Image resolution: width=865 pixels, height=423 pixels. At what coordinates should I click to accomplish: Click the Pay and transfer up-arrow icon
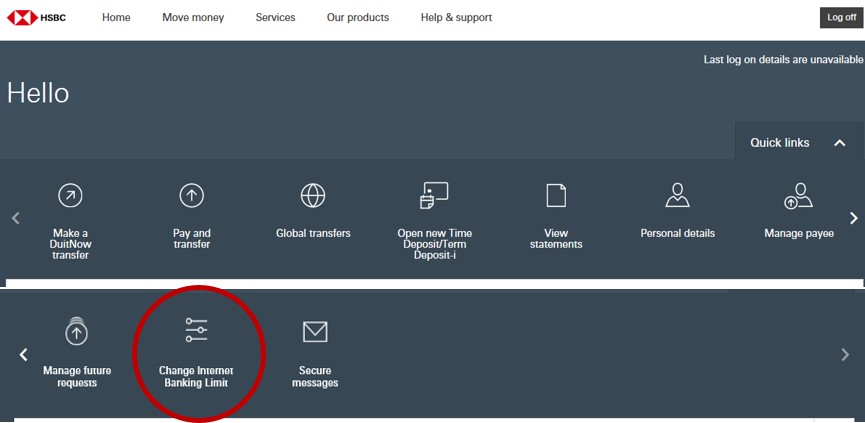(x=191, y=195)
